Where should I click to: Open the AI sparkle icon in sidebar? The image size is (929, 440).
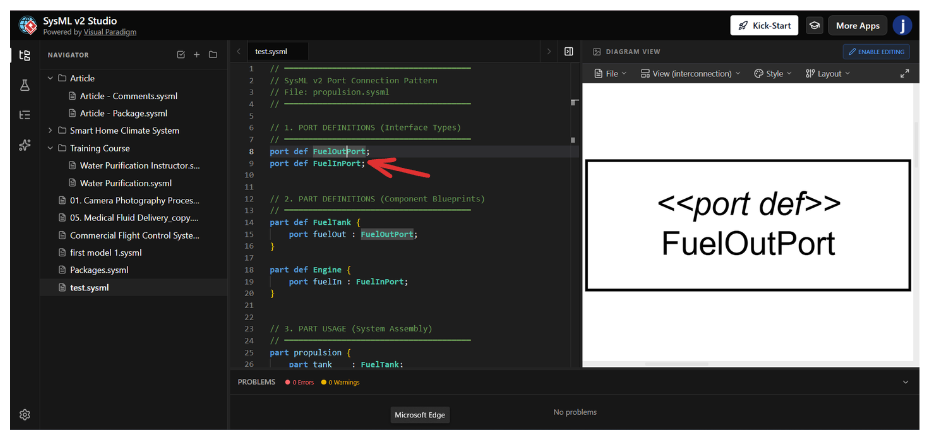24,145
